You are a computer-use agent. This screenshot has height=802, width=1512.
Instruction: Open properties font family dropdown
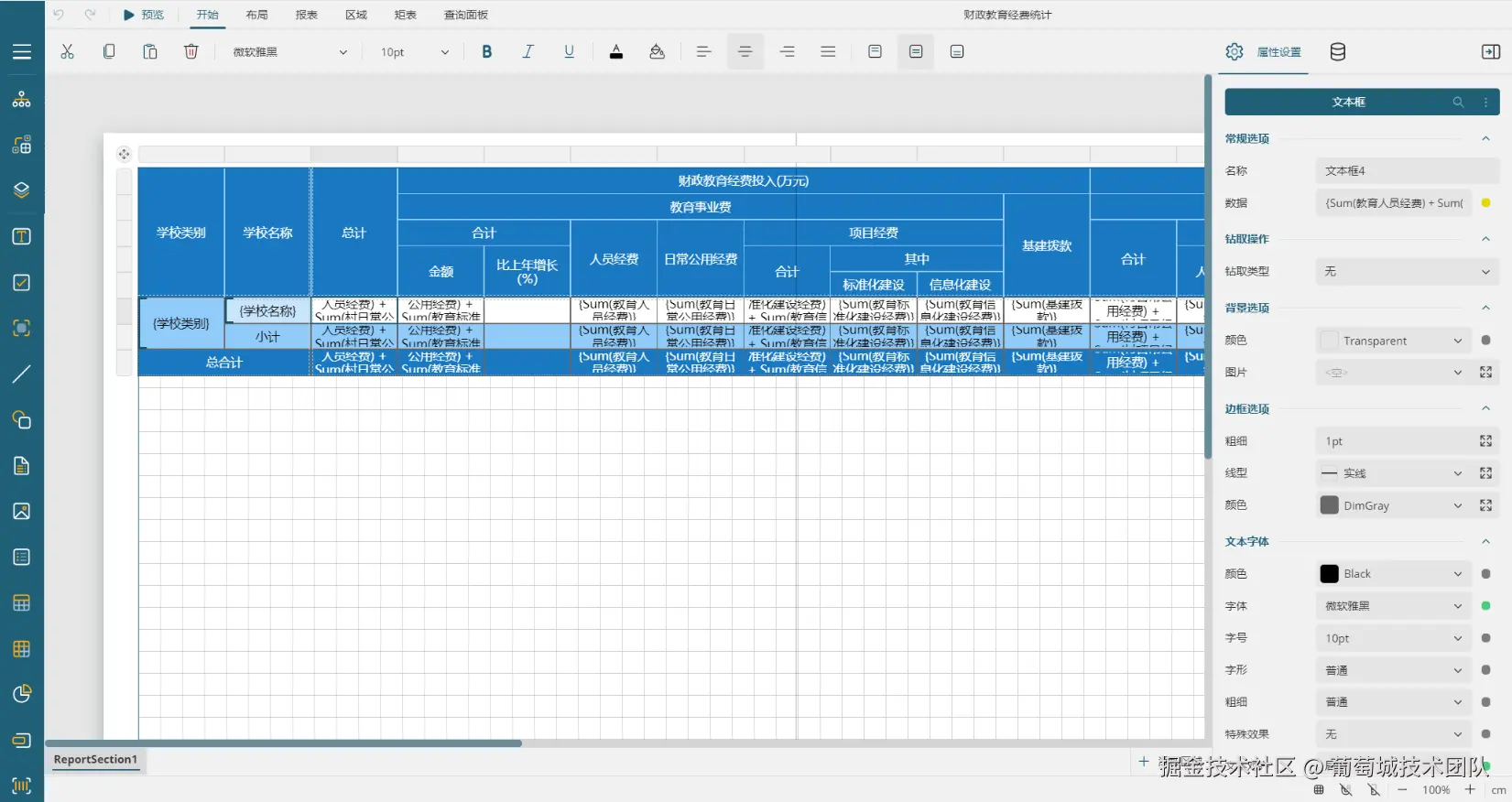1393,606
